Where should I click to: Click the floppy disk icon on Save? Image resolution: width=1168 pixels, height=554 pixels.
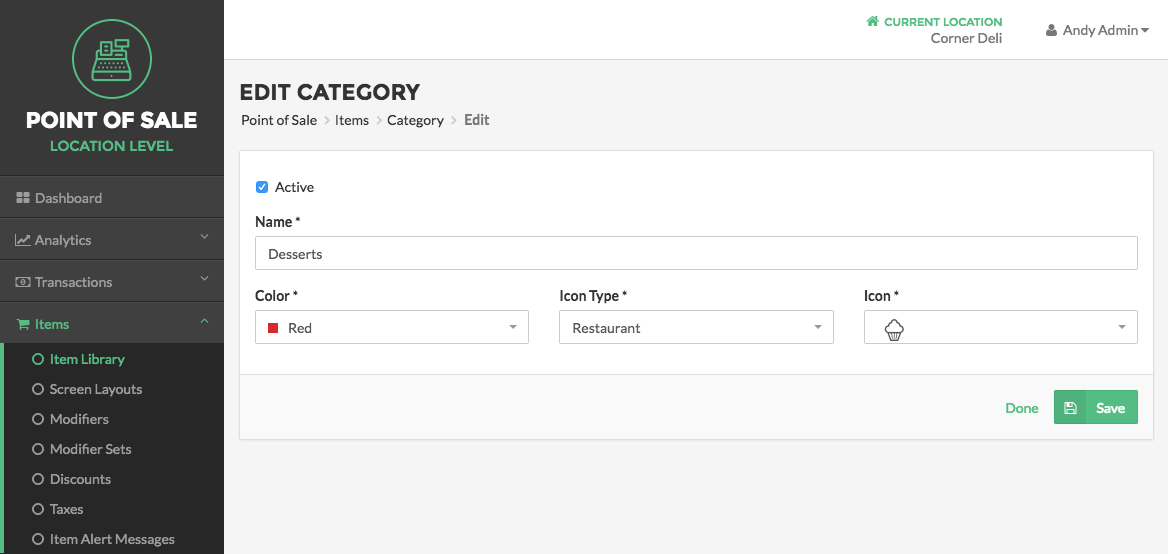pos(1070,407)
